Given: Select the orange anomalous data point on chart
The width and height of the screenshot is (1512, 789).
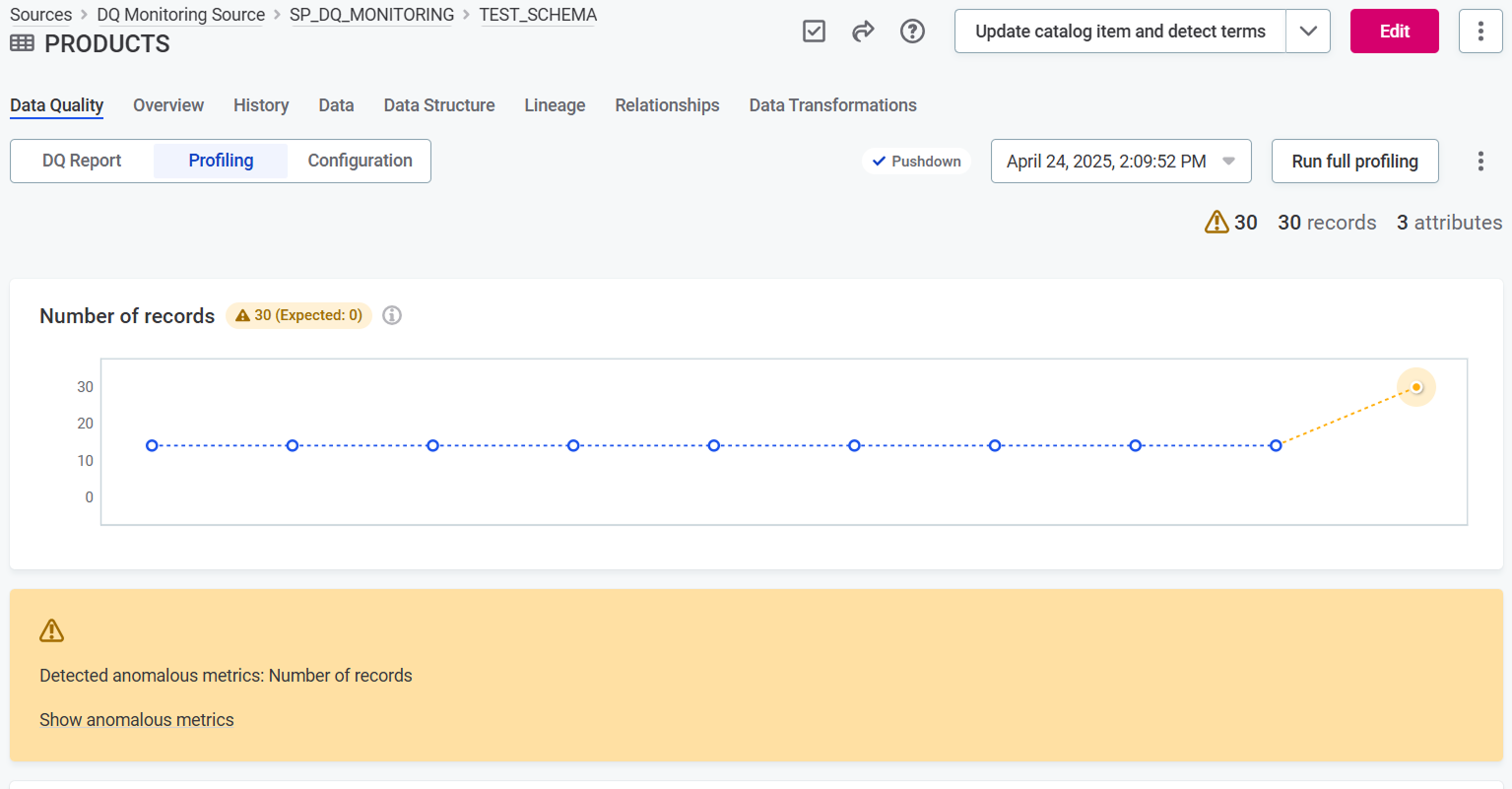Looking at the screenshot, I should point(1415,387).
